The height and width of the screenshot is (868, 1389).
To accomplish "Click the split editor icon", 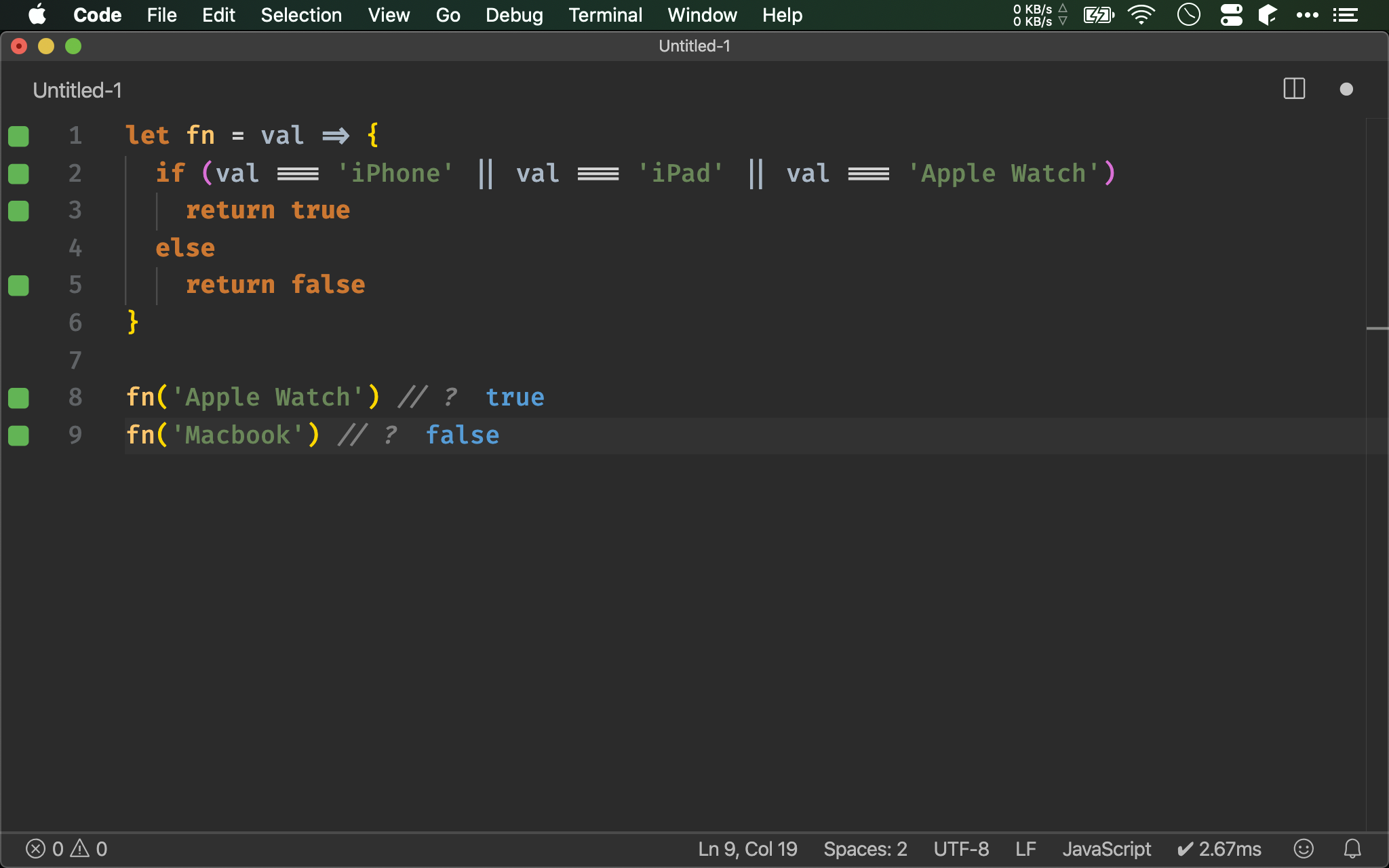I will (x=1294, y=89).
